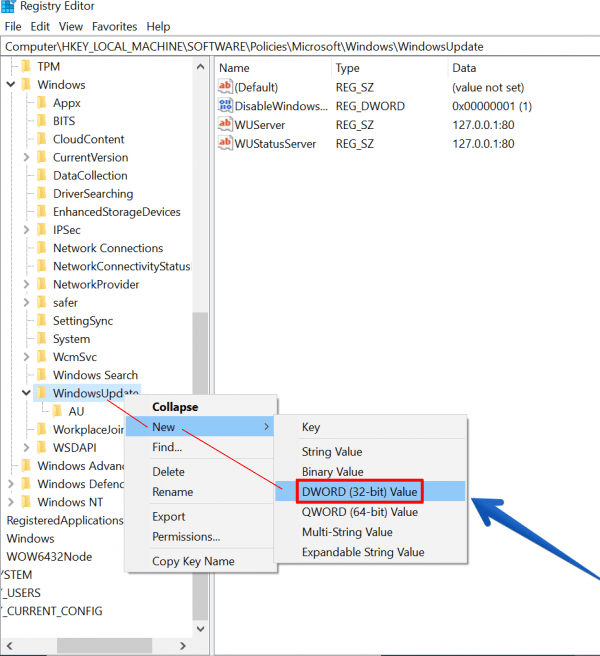Sort values by the Data column header
Viewport: 600px width, 656px height.
tap(524, 68)
